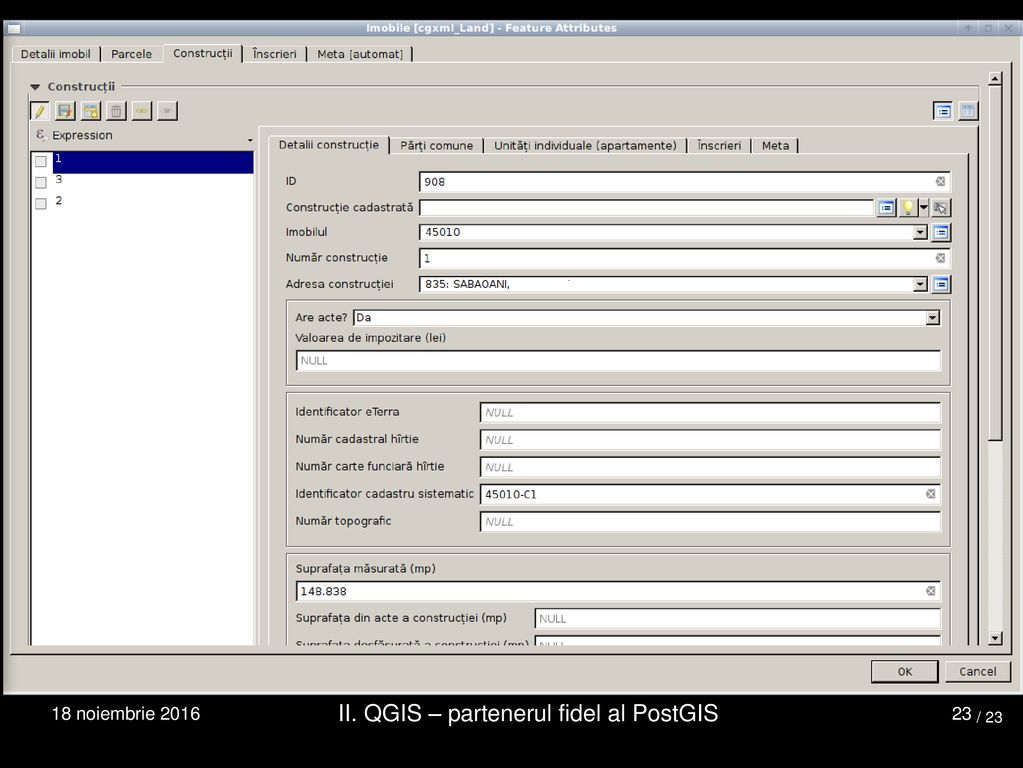Select Construcție cadastrată feature on map
The width and height of the screenshot is (1023, 768).
point(940,207)
